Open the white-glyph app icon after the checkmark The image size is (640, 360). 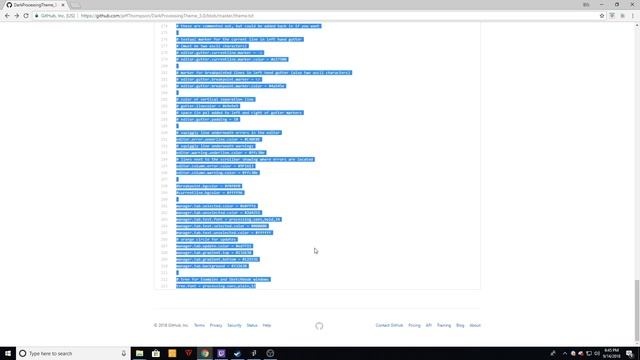coord(254,353)
